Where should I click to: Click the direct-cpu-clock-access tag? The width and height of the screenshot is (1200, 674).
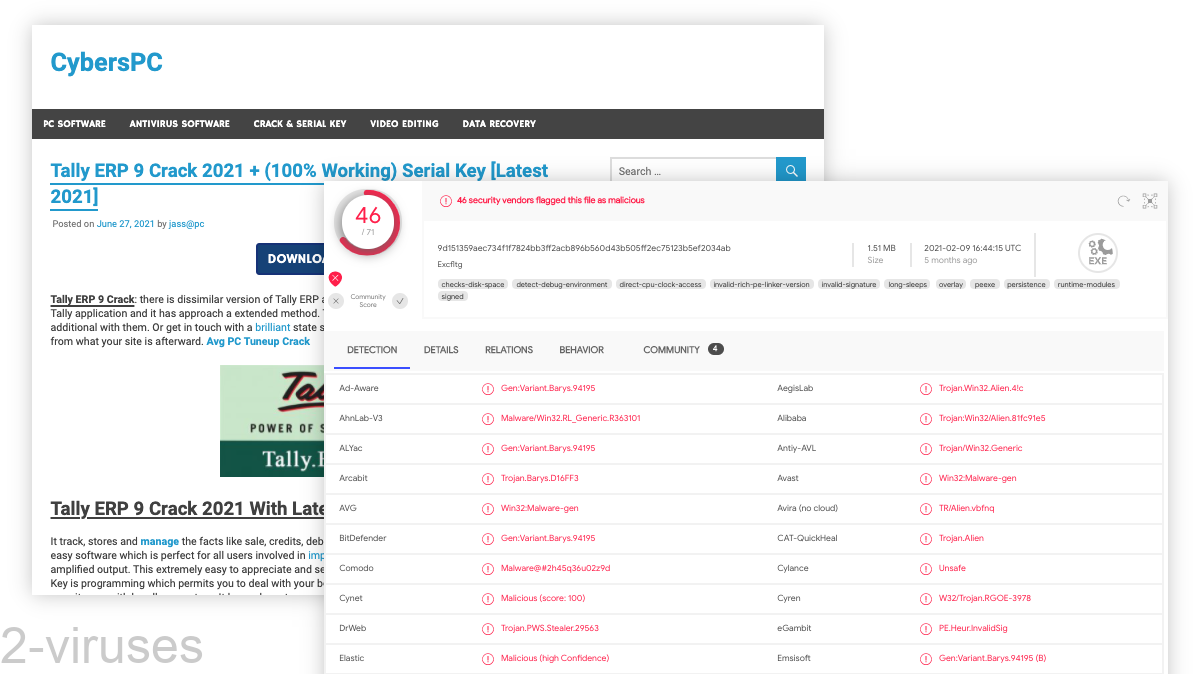point(661,284)
